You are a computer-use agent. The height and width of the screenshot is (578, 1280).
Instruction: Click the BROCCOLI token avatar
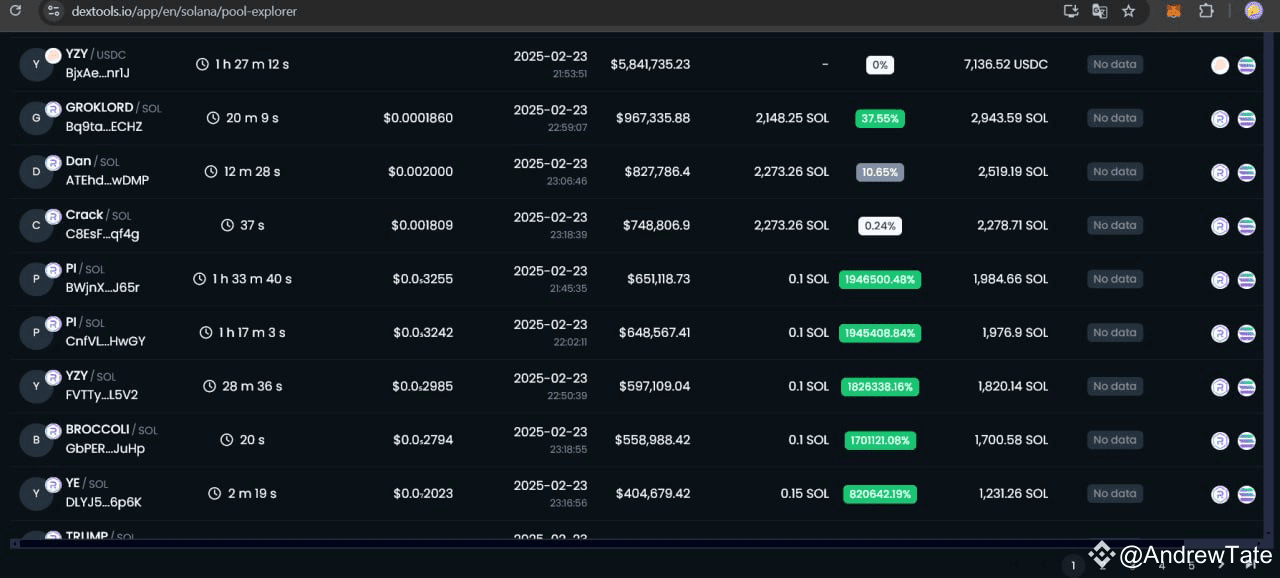tap(37, 440)
